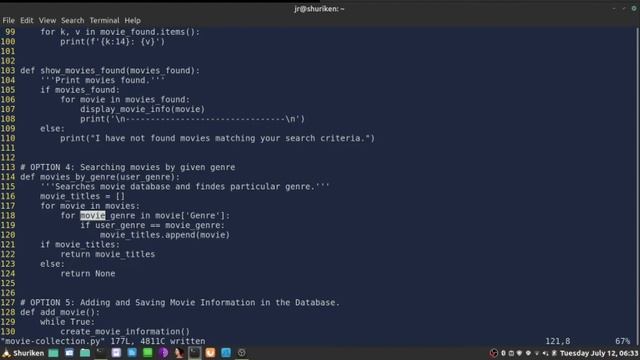
Task: Click 'return movie_titles' on line 122
Action: click(x=108, y=254)
